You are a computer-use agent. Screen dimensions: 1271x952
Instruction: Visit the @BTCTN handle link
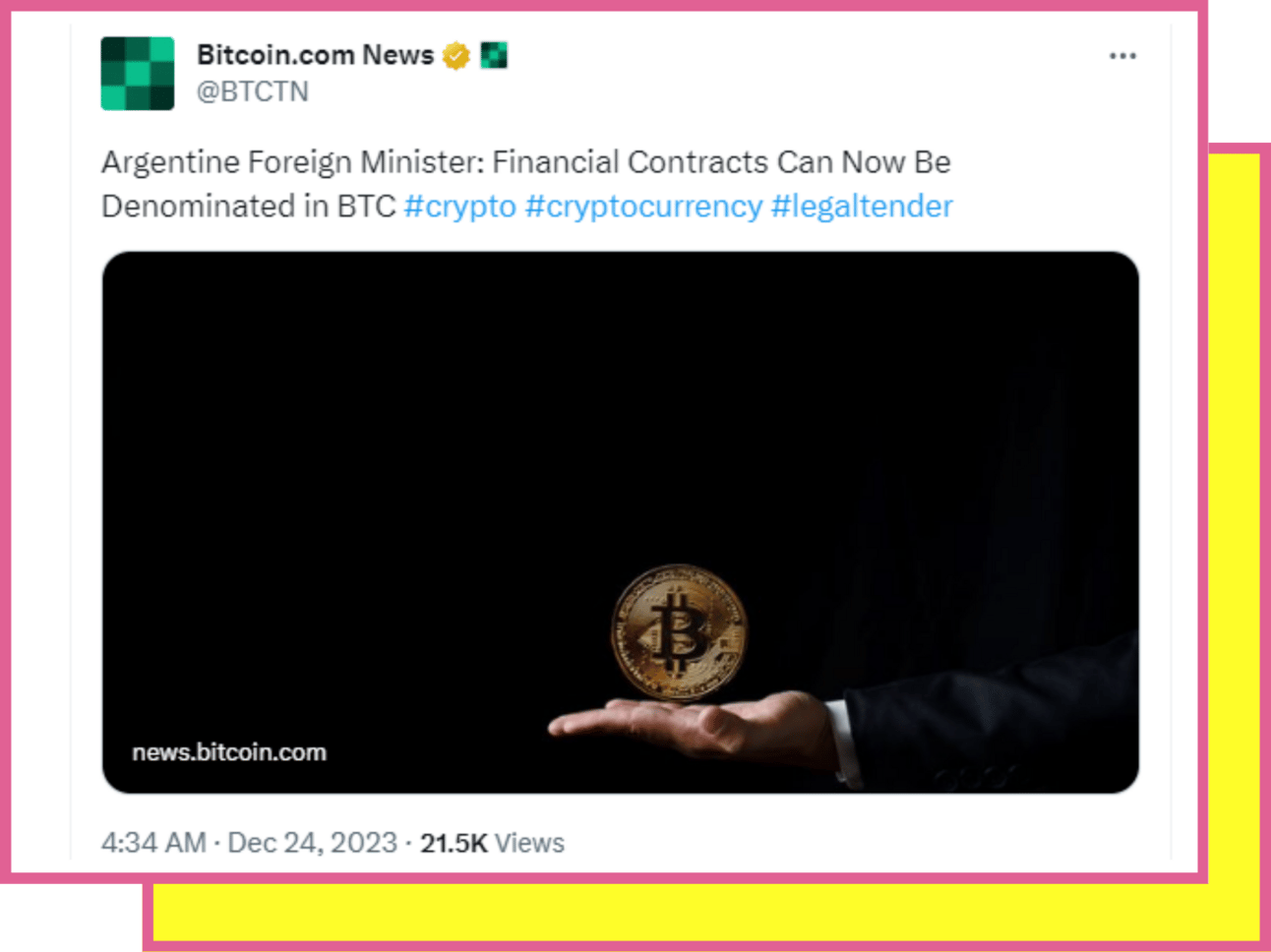point(253,91)
